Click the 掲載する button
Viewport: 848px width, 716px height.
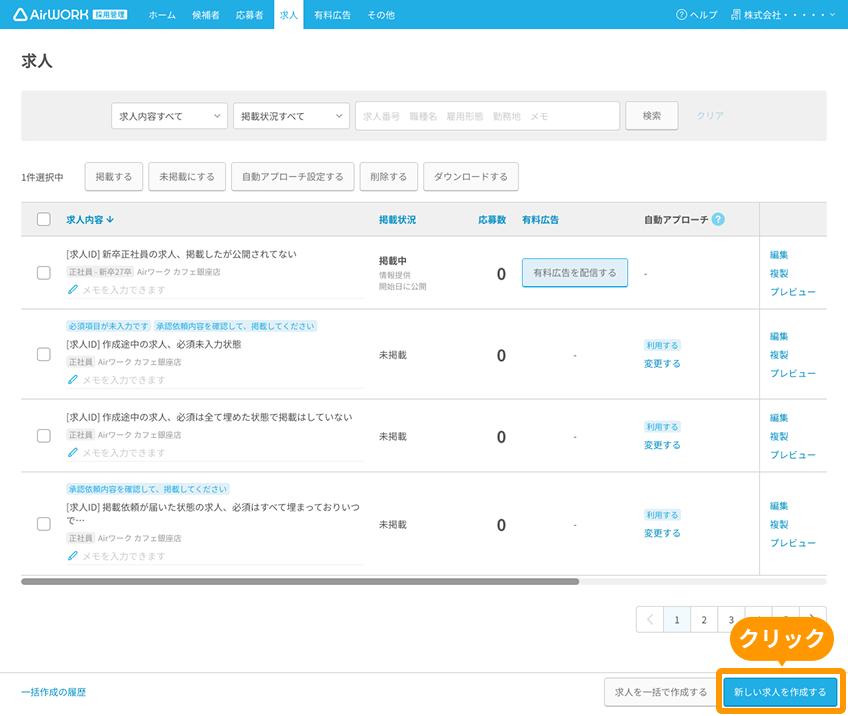pyautogui.click(x=114, y=177)
